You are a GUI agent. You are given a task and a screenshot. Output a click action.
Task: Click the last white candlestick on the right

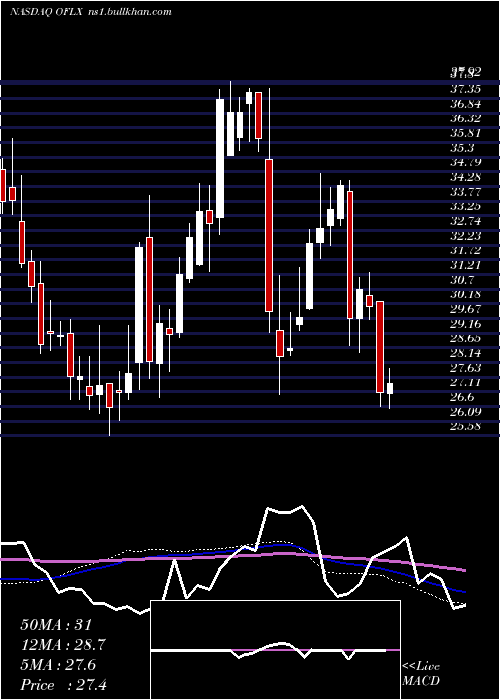pos(390,388)
